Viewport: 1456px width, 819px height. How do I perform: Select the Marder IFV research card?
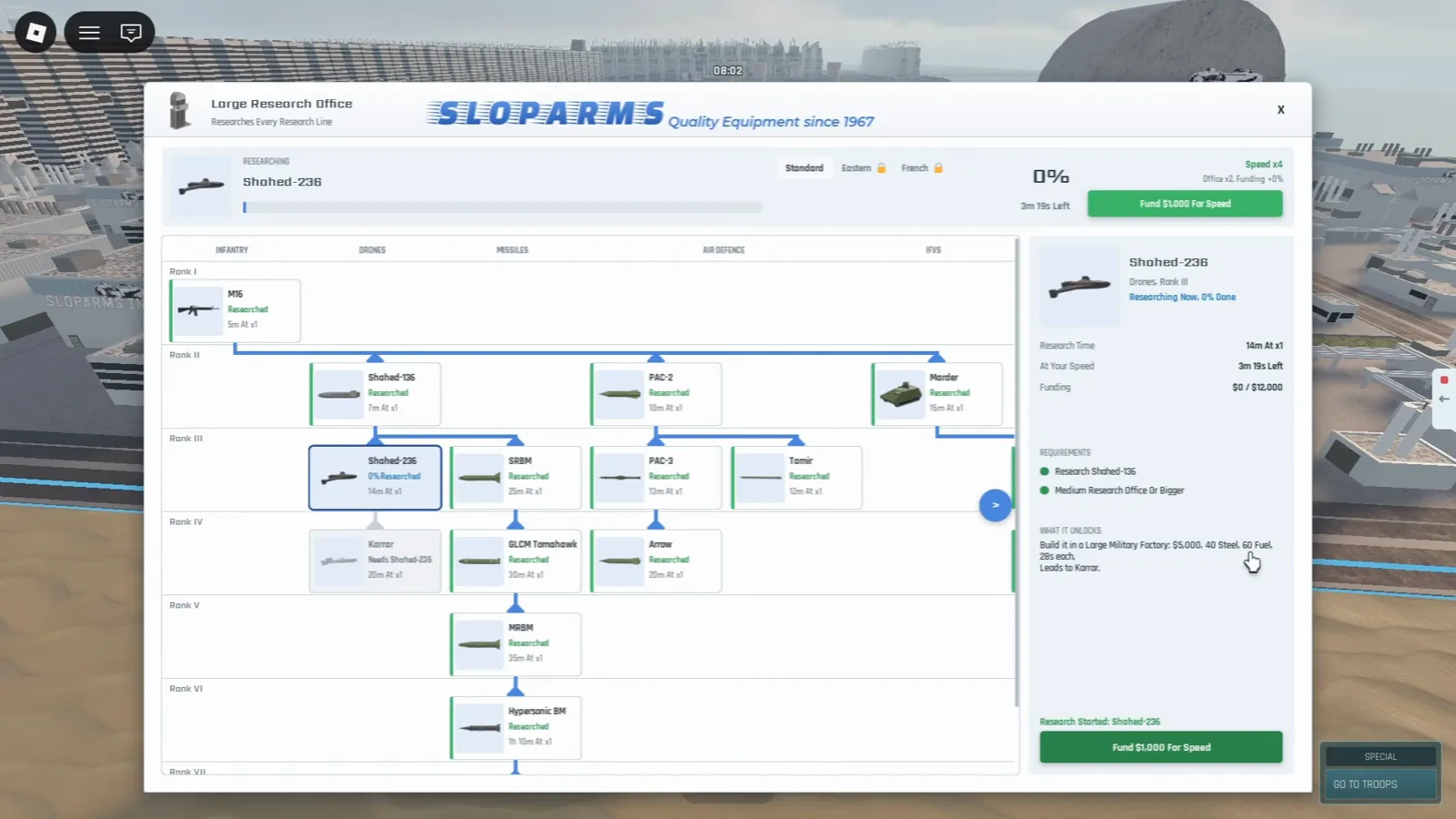click(x=937, y=394)
